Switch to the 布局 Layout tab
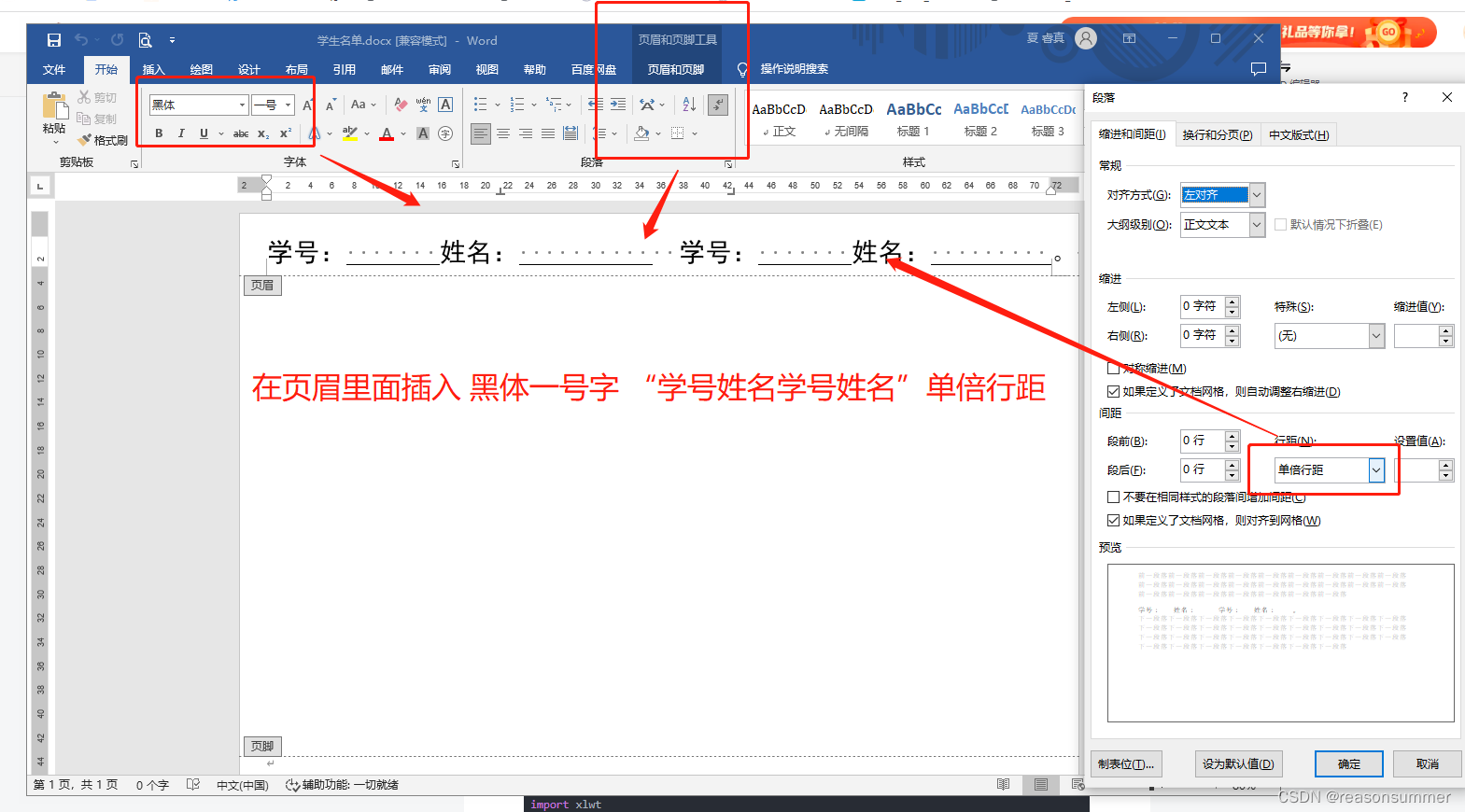1465x812 pixels. [x=297, y=70]
